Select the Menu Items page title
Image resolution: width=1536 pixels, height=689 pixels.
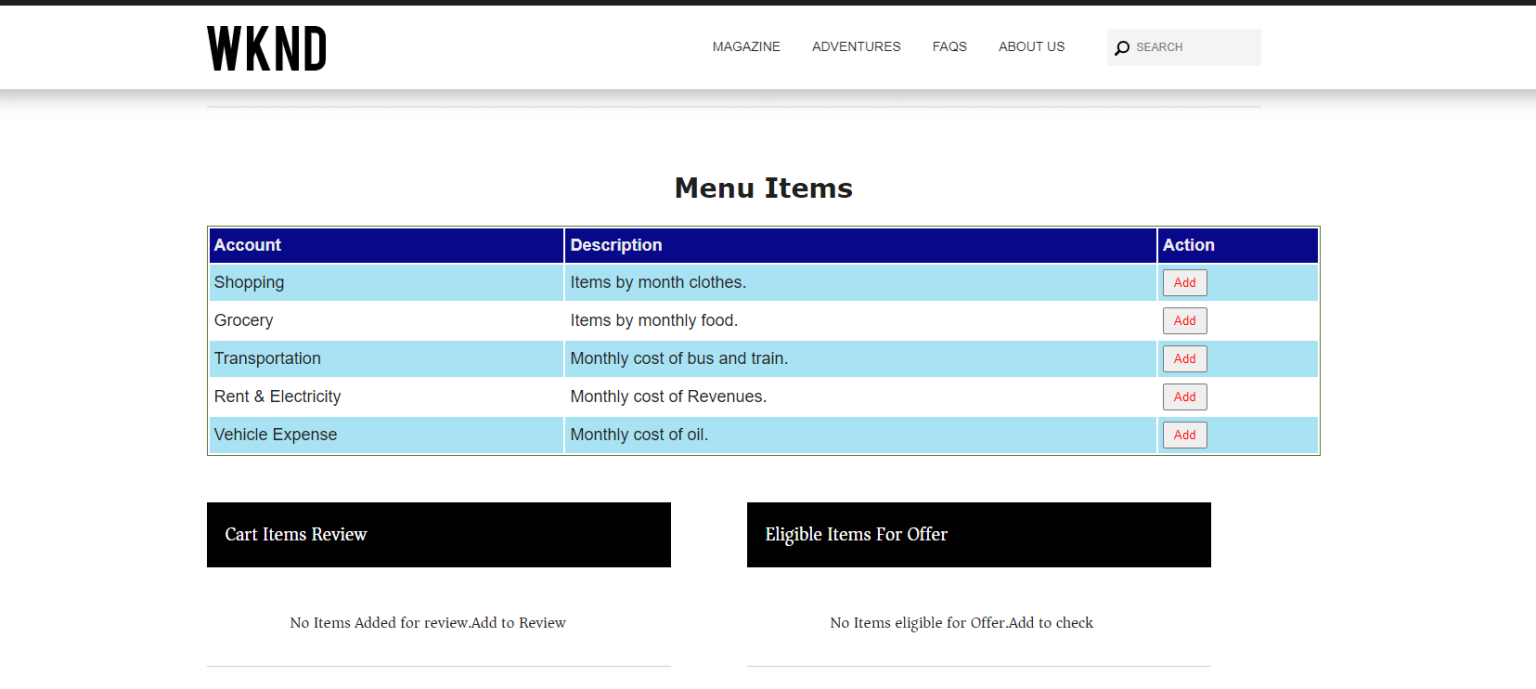click(x=763, y=188)
